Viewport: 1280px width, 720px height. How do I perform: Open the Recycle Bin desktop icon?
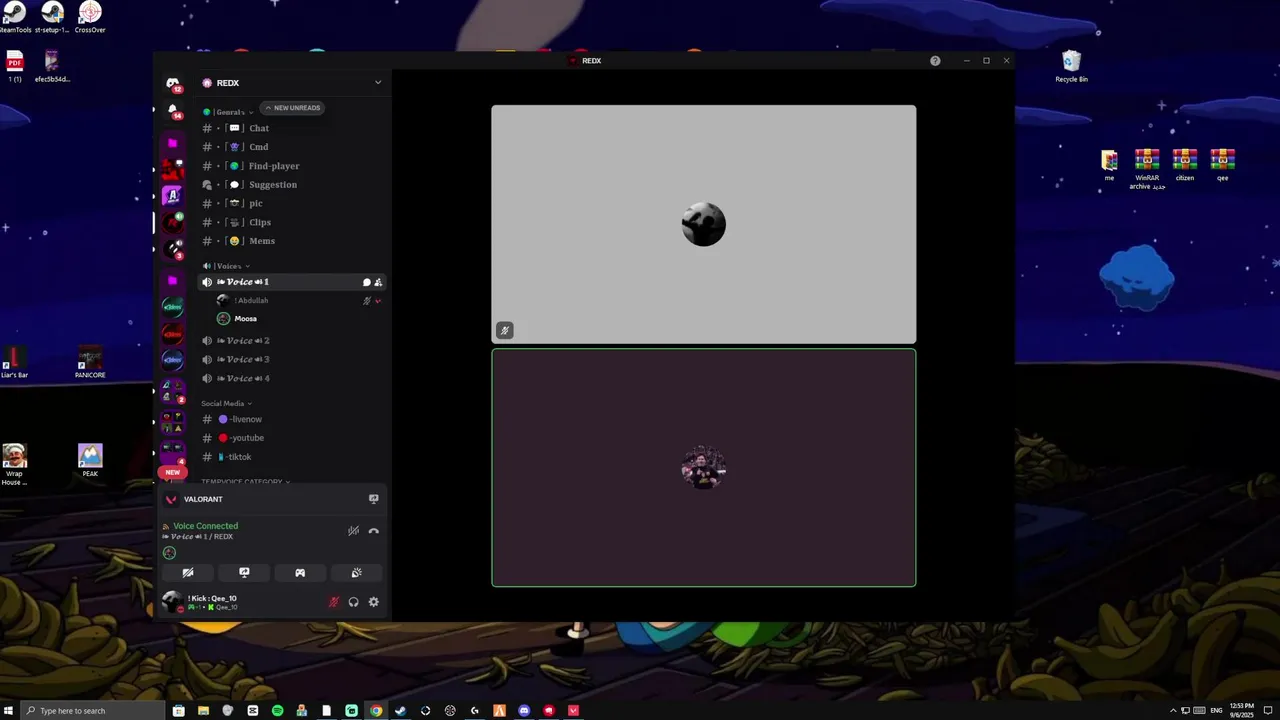(x=1071, y=66)
